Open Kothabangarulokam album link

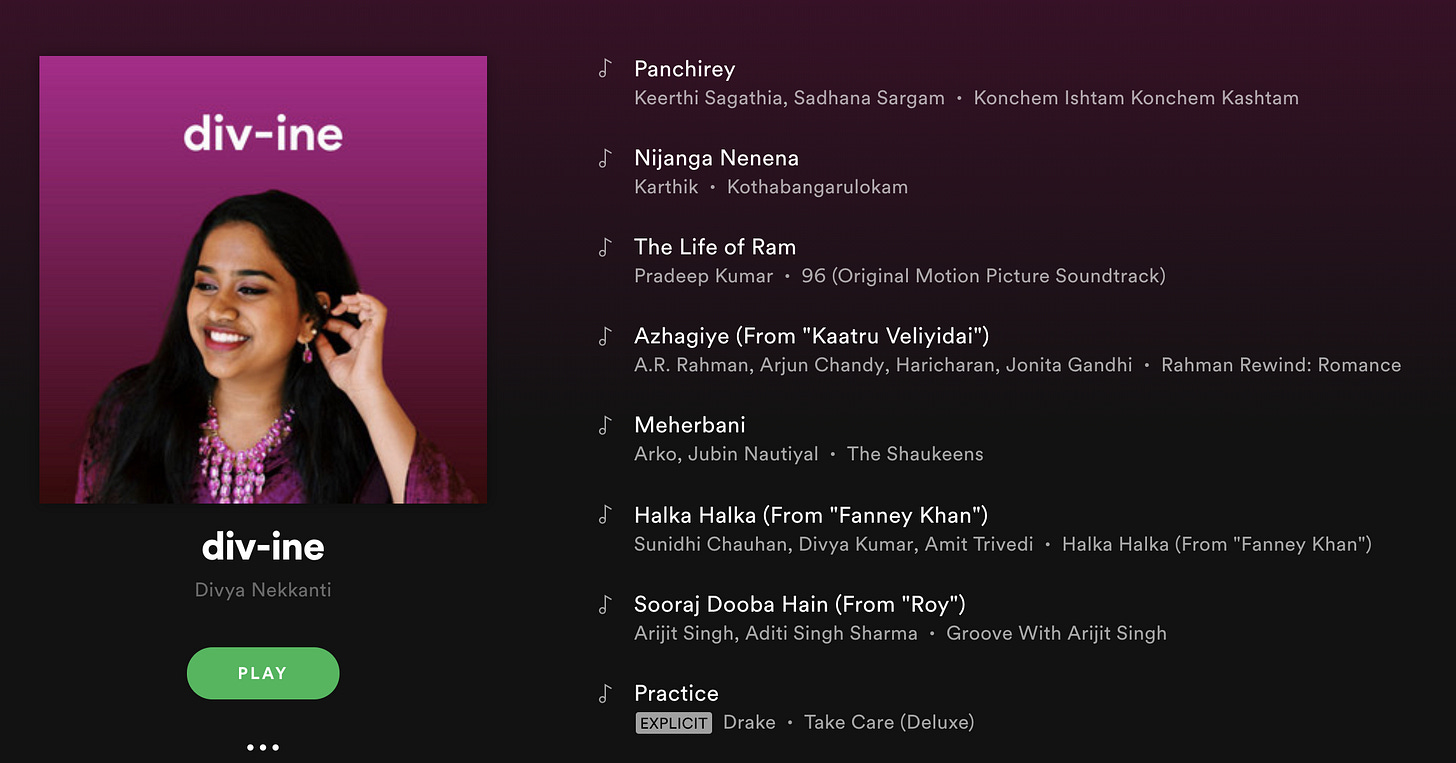(818, 187)
